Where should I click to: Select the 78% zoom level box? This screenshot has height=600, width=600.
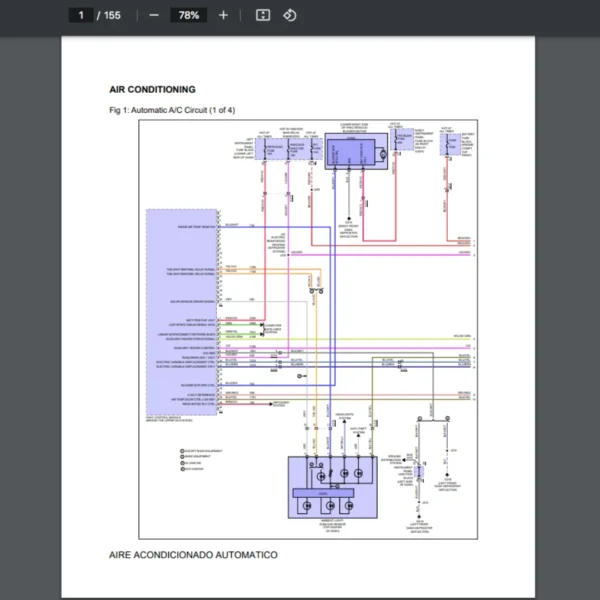(x=188, y=15)
